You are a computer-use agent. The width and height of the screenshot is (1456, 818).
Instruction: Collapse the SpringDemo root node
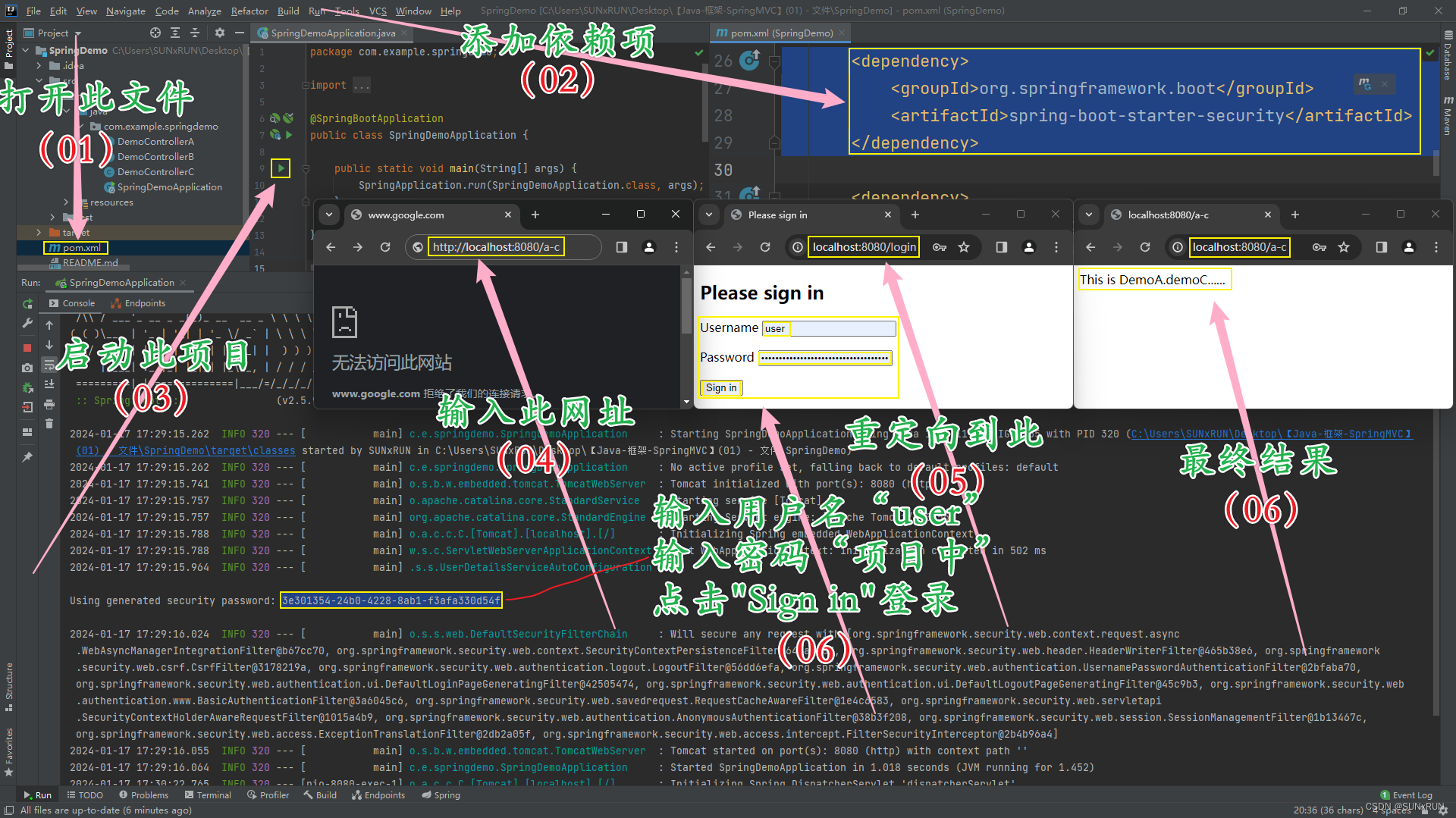point(26,51)
